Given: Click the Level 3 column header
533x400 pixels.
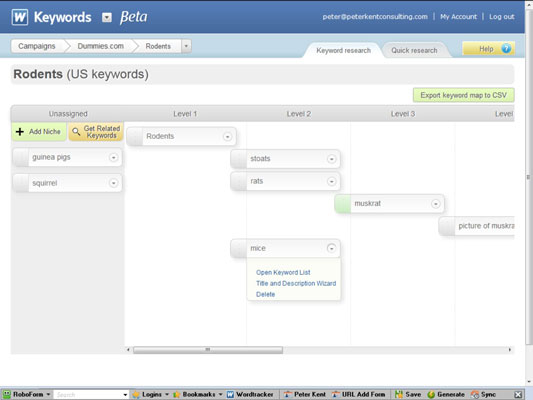Looking at the screenshot, I should tap(403, 114).
